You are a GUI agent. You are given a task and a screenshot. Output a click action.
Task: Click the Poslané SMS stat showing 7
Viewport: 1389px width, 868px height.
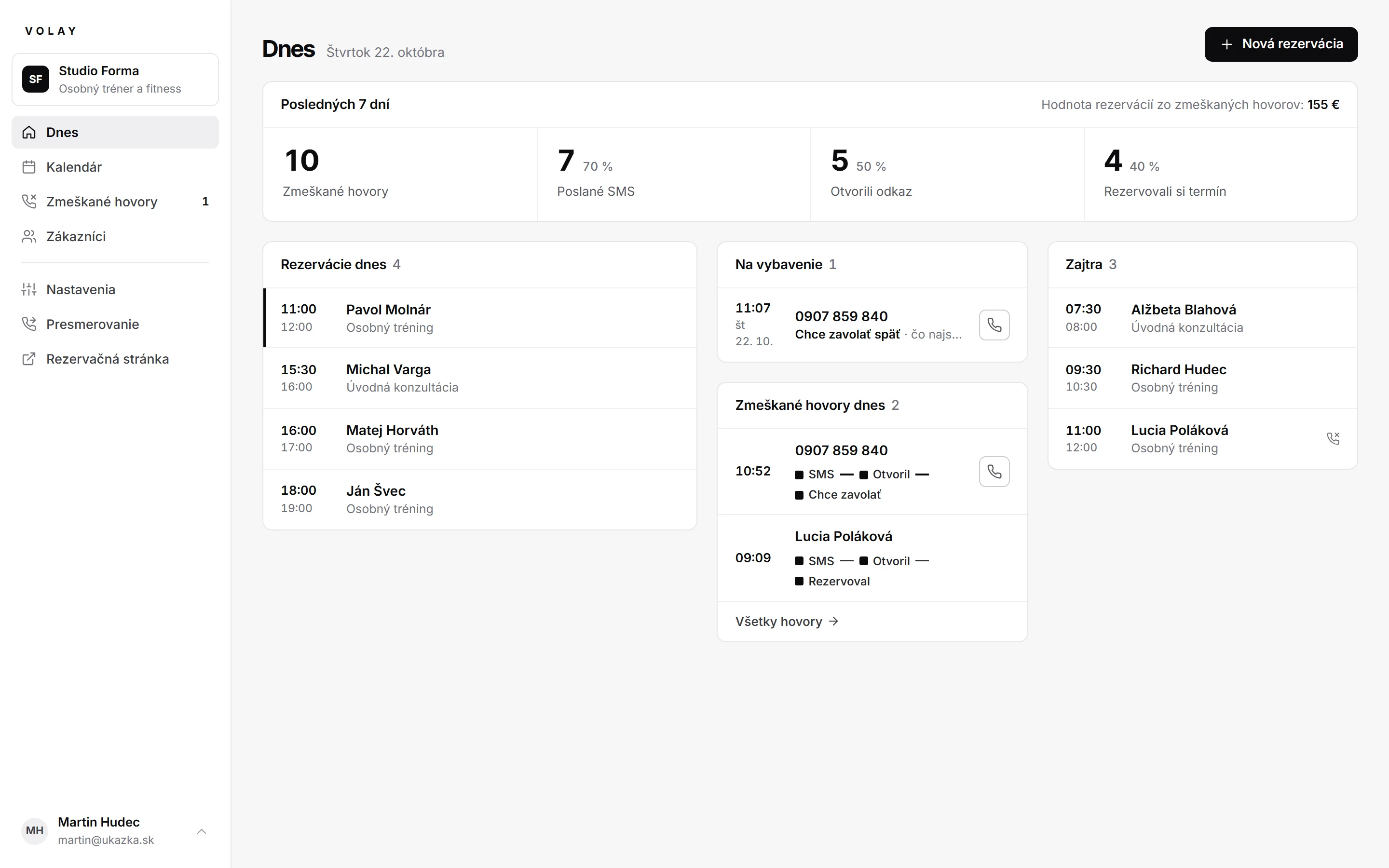(674, 175)
